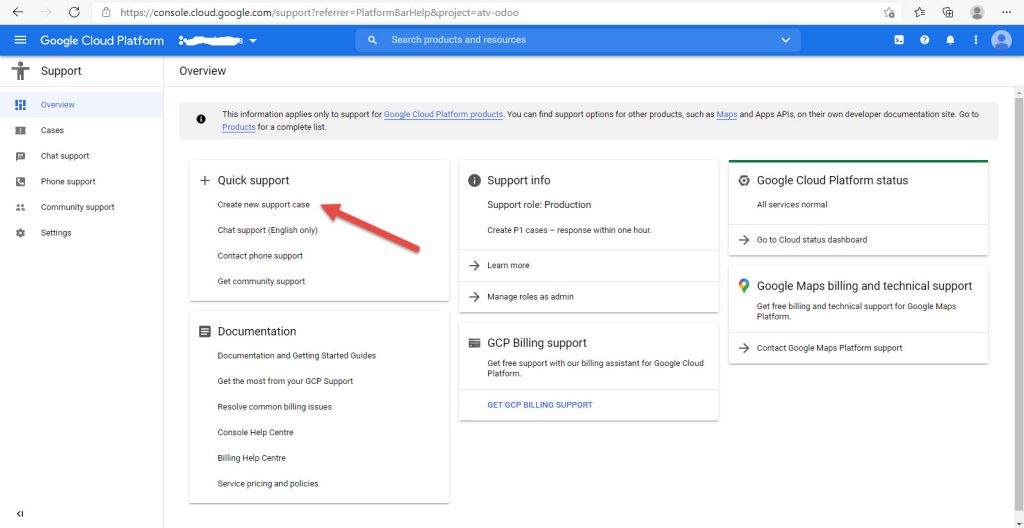
Task: Open Documentation and Getting Started Guides
Action: [296, 355]
